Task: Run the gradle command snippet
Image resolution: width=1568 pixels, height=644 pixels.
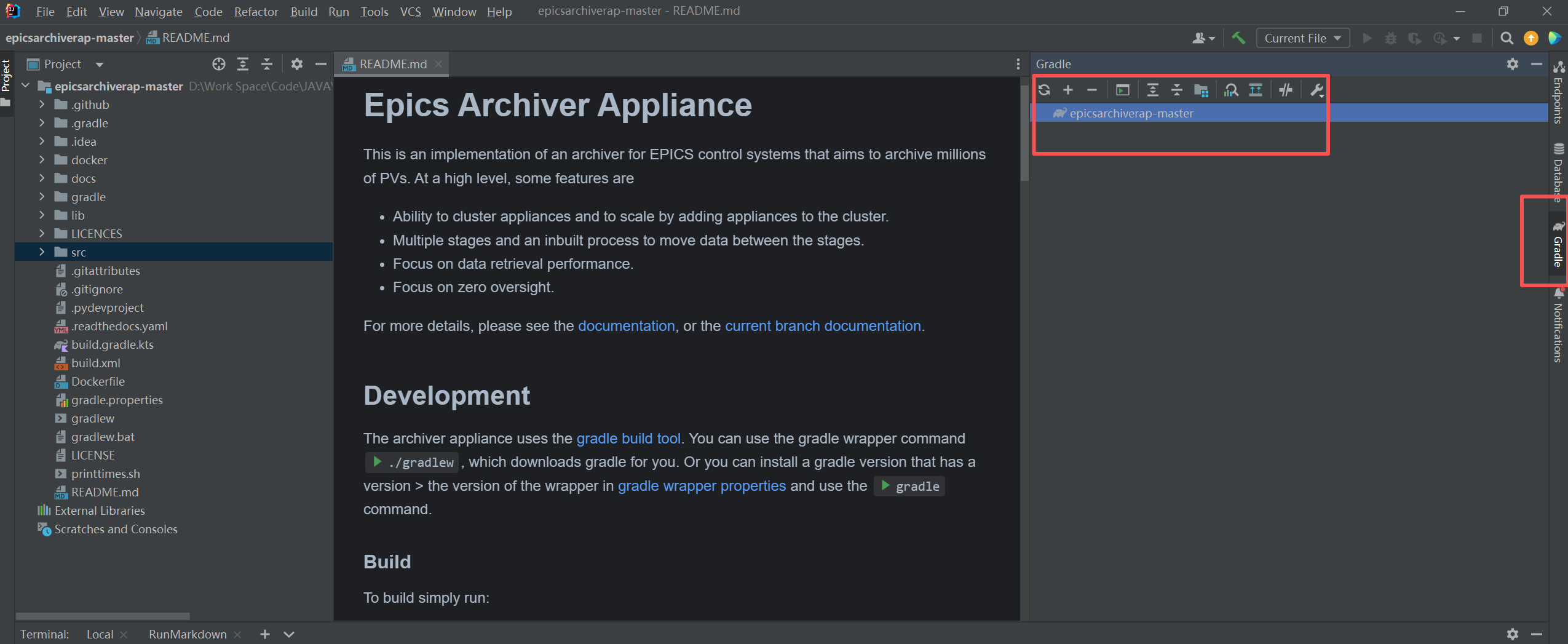Action: click(885, 486)
